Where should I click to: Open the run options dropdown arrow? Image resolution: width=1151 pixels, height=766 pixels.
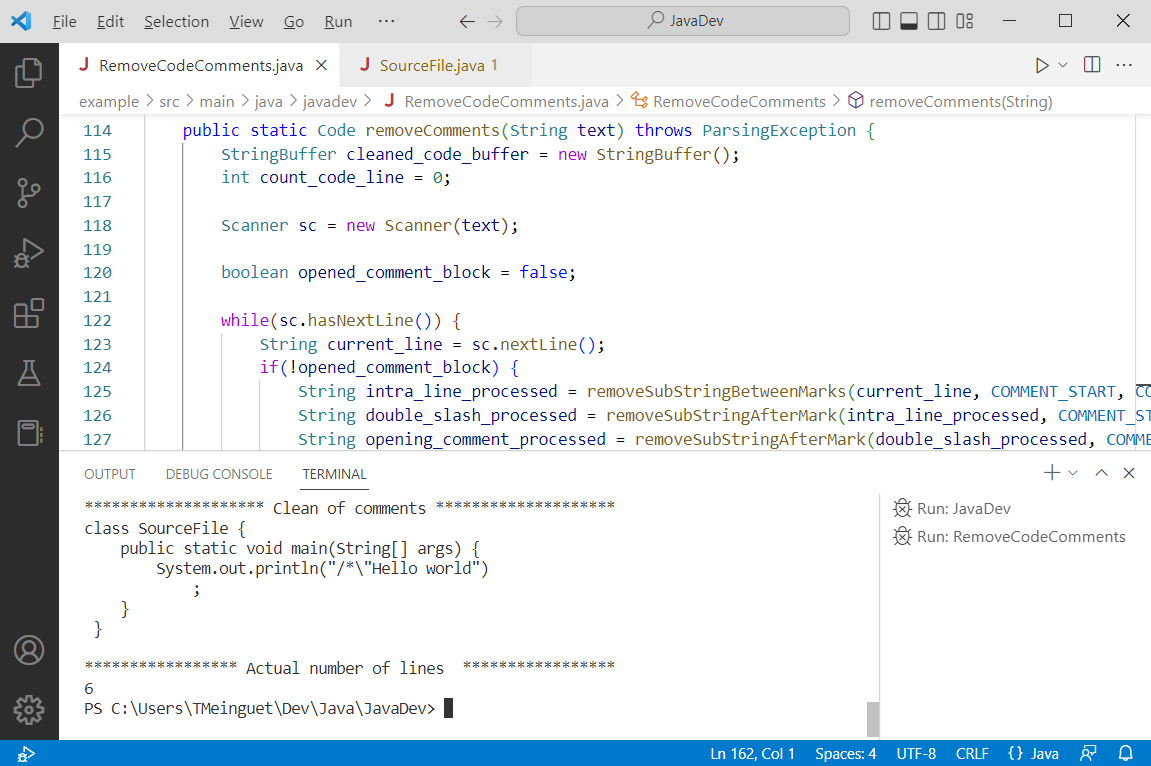pyautogui.click(x=1063, y=66)
